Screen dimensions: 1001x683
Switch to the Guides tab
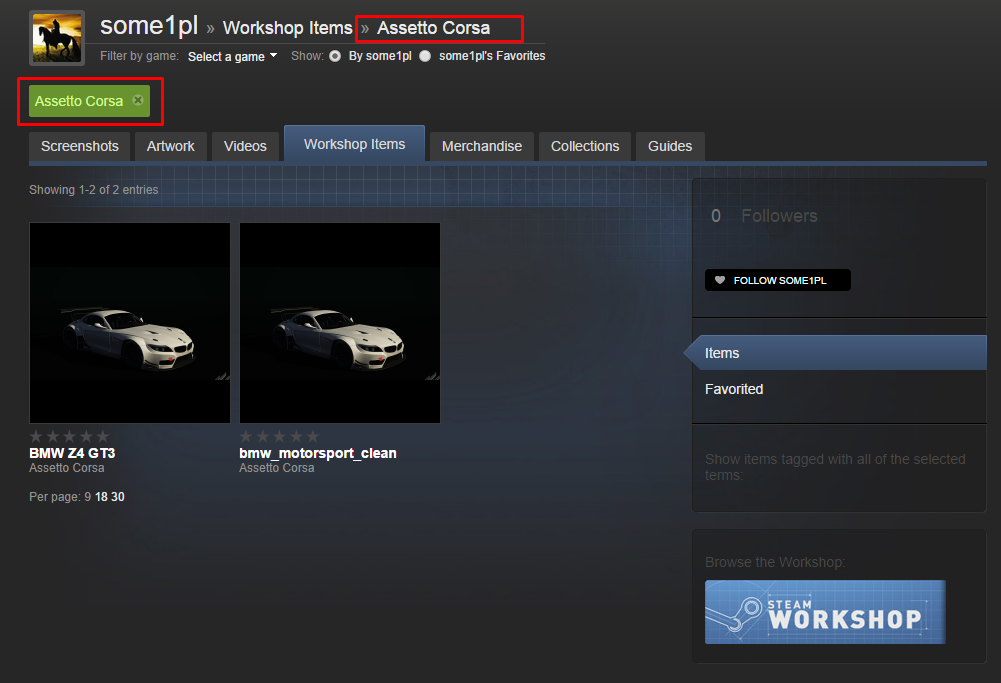[x=670, y=146]
